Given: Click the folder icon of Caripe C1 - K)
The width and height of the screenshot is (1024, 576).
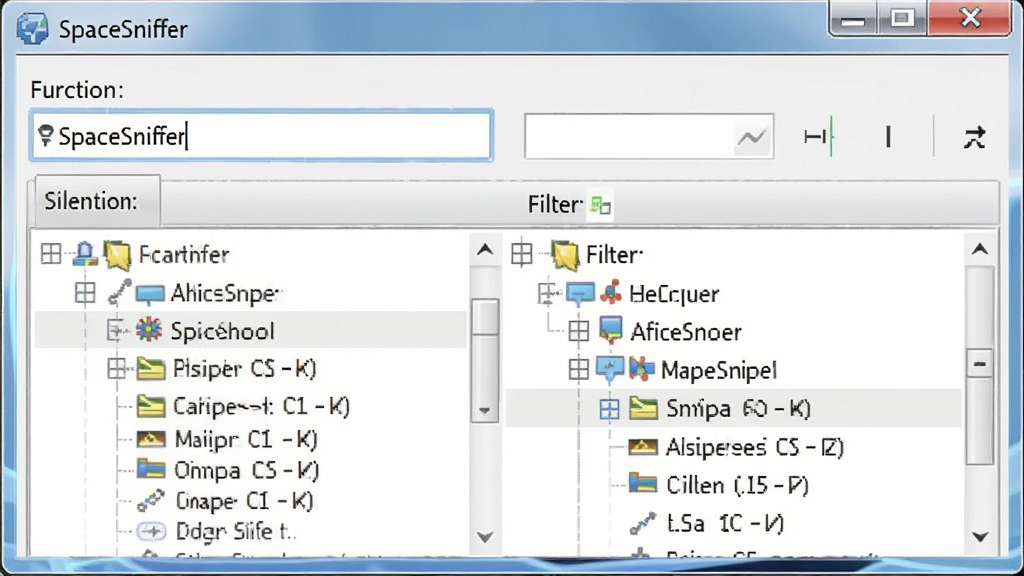Looking at the screenshot, I should pos(151,406).
